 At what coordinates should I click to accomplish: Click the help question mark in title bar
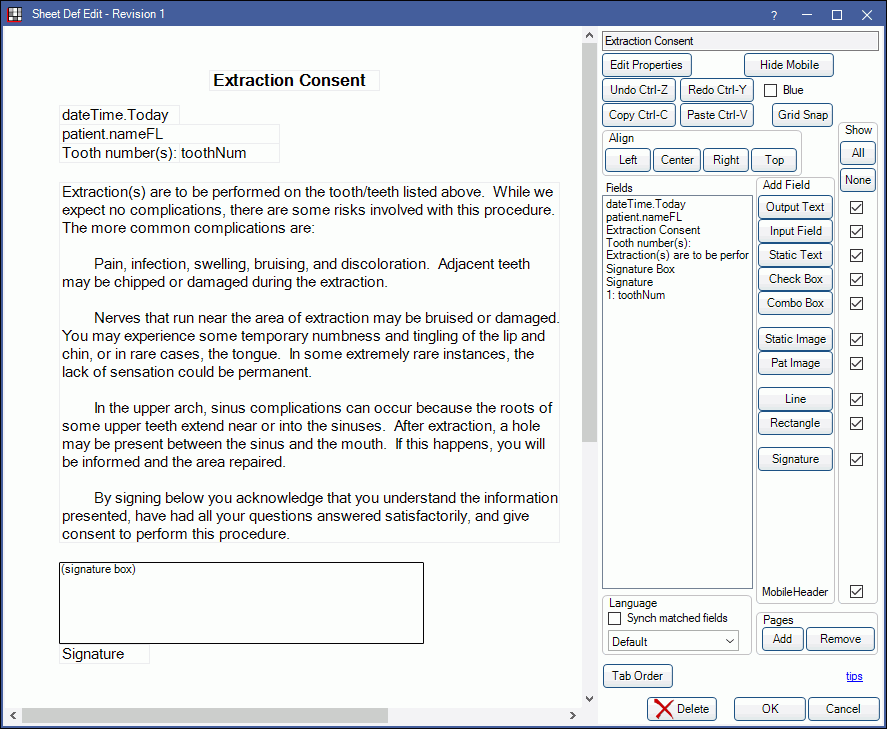(x=774, y=15)
